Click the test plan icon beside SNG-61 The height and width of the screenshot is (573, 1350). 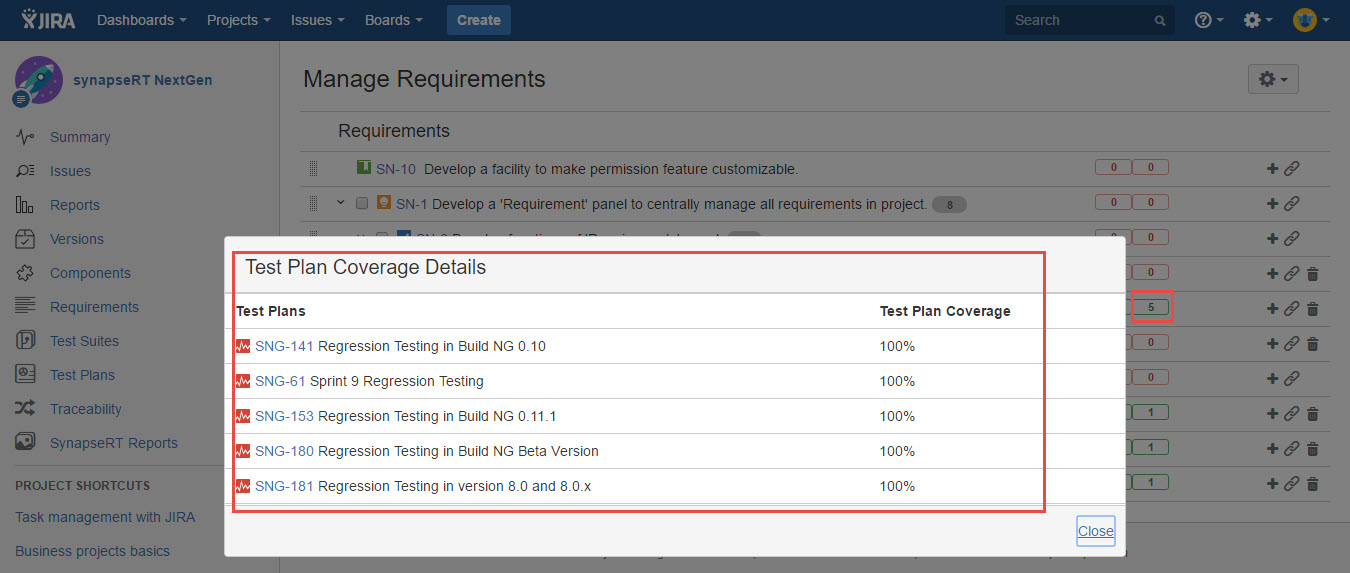tap(243, 381)
